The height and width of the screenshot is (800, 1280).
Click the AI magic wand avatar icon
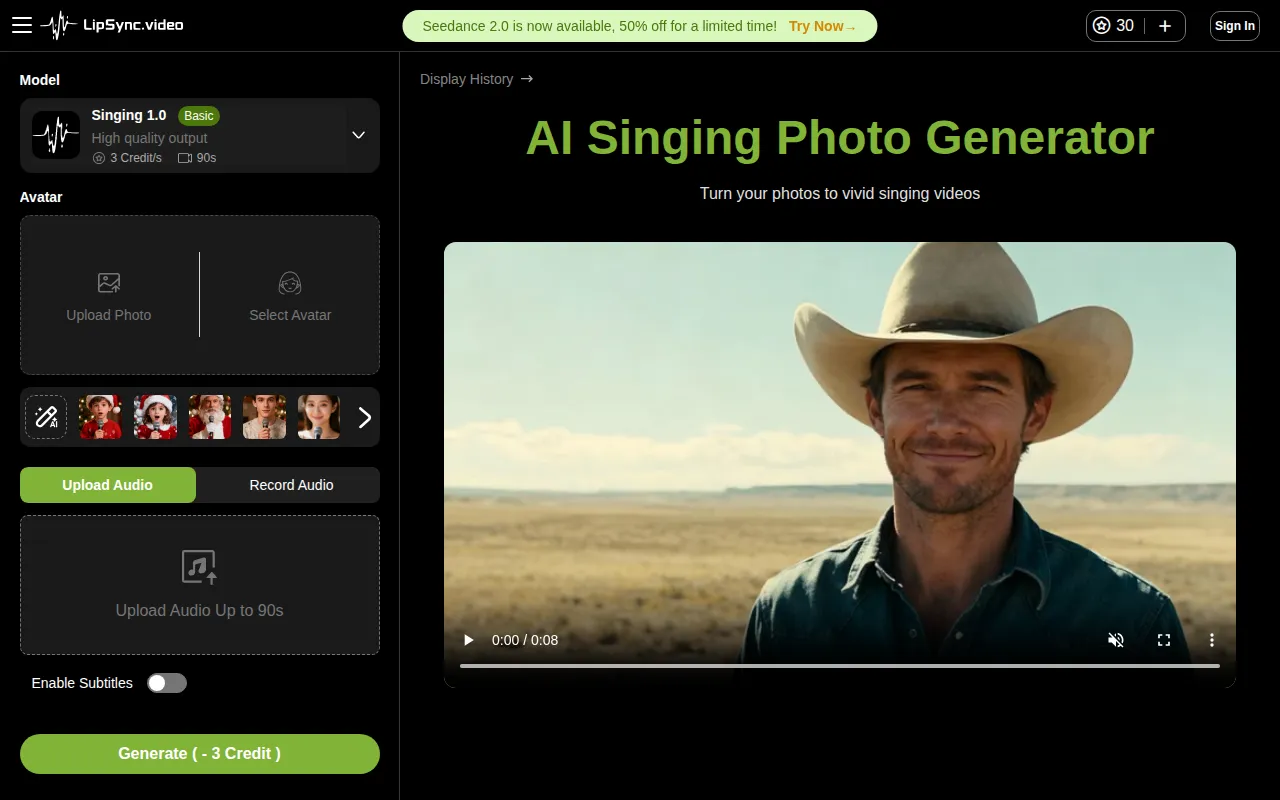click(x=46, y=417)
